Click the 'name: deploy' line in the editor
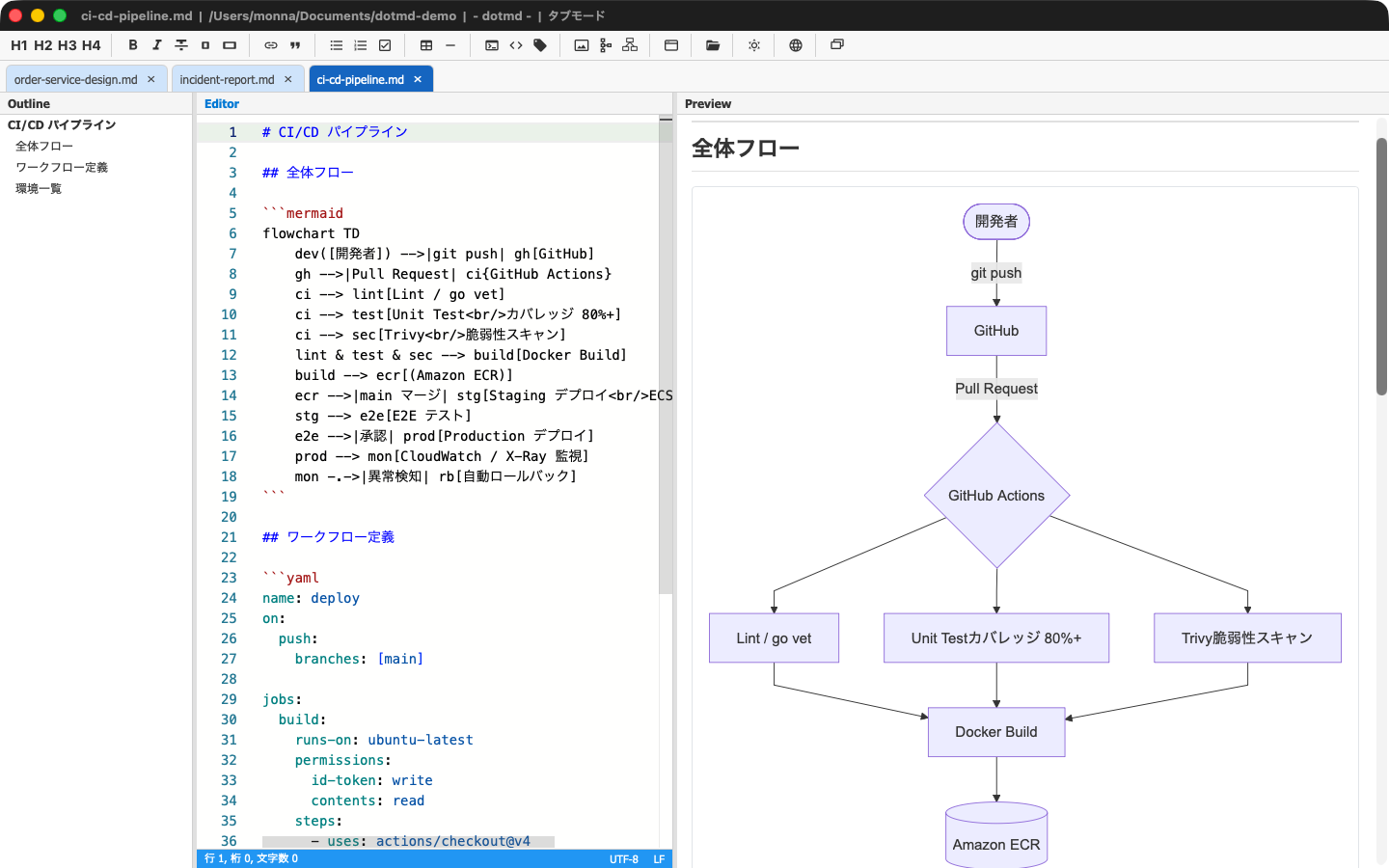Image resolution: width=1389 pixels, height=868 pixels. 311,598
